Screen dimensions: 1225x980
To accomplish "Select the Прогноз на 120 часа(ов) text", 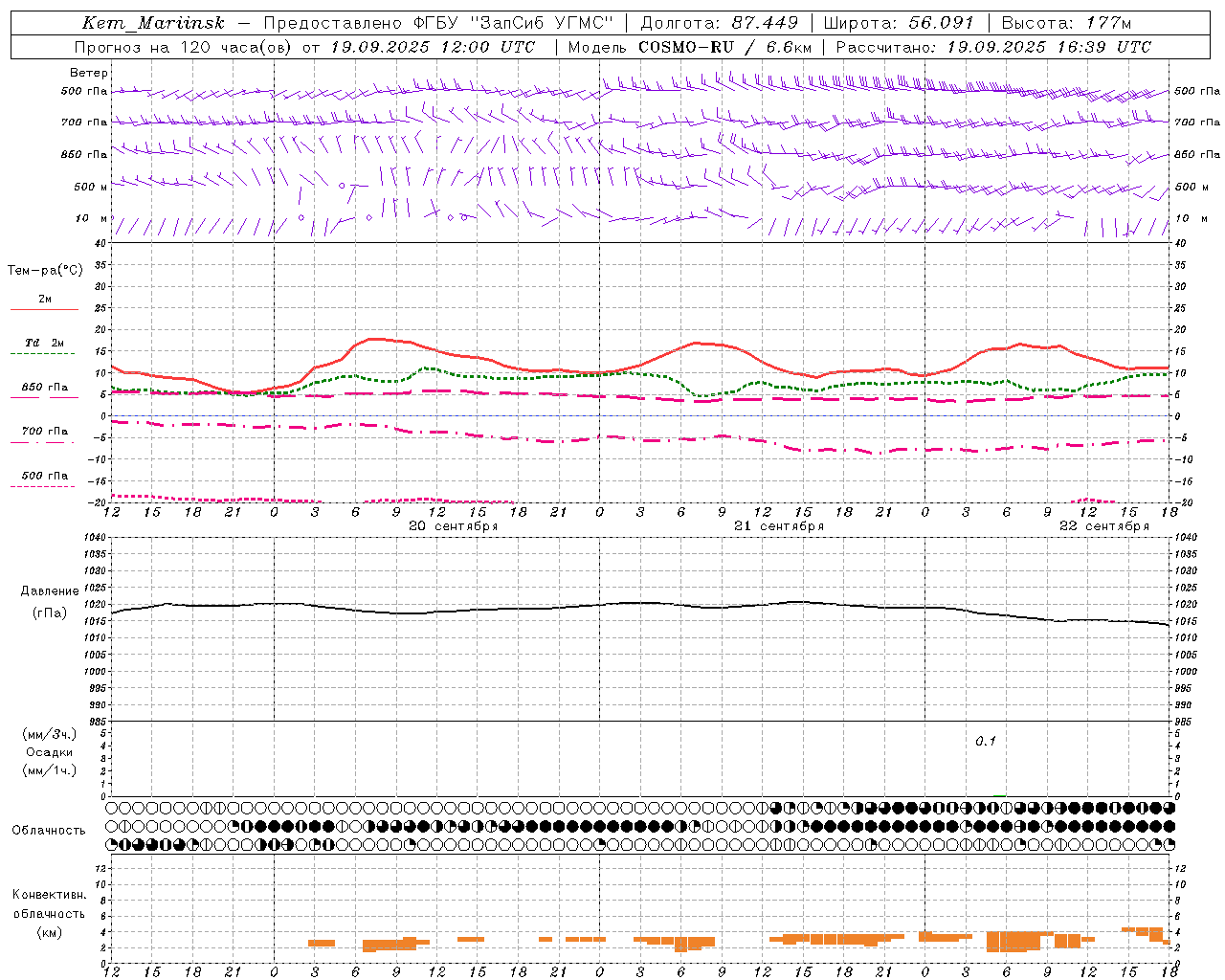I will (x=183, y=47).
